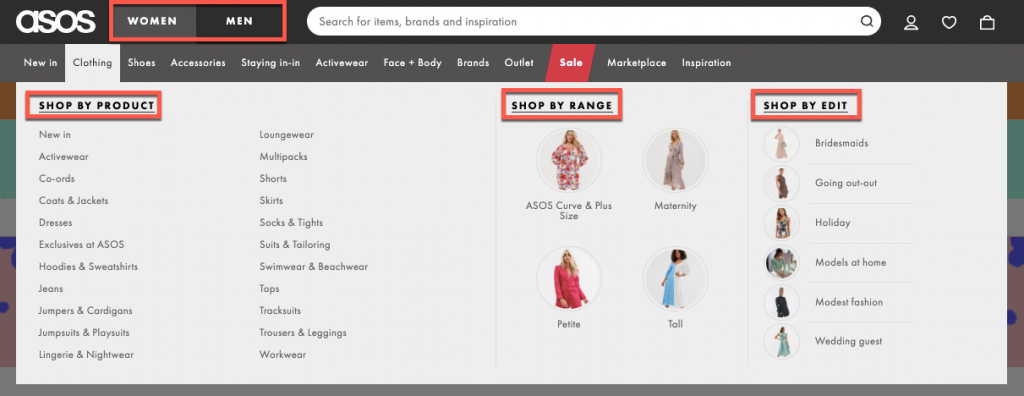
Task: Switch to the Men section
Action: [x=239, y=22]
